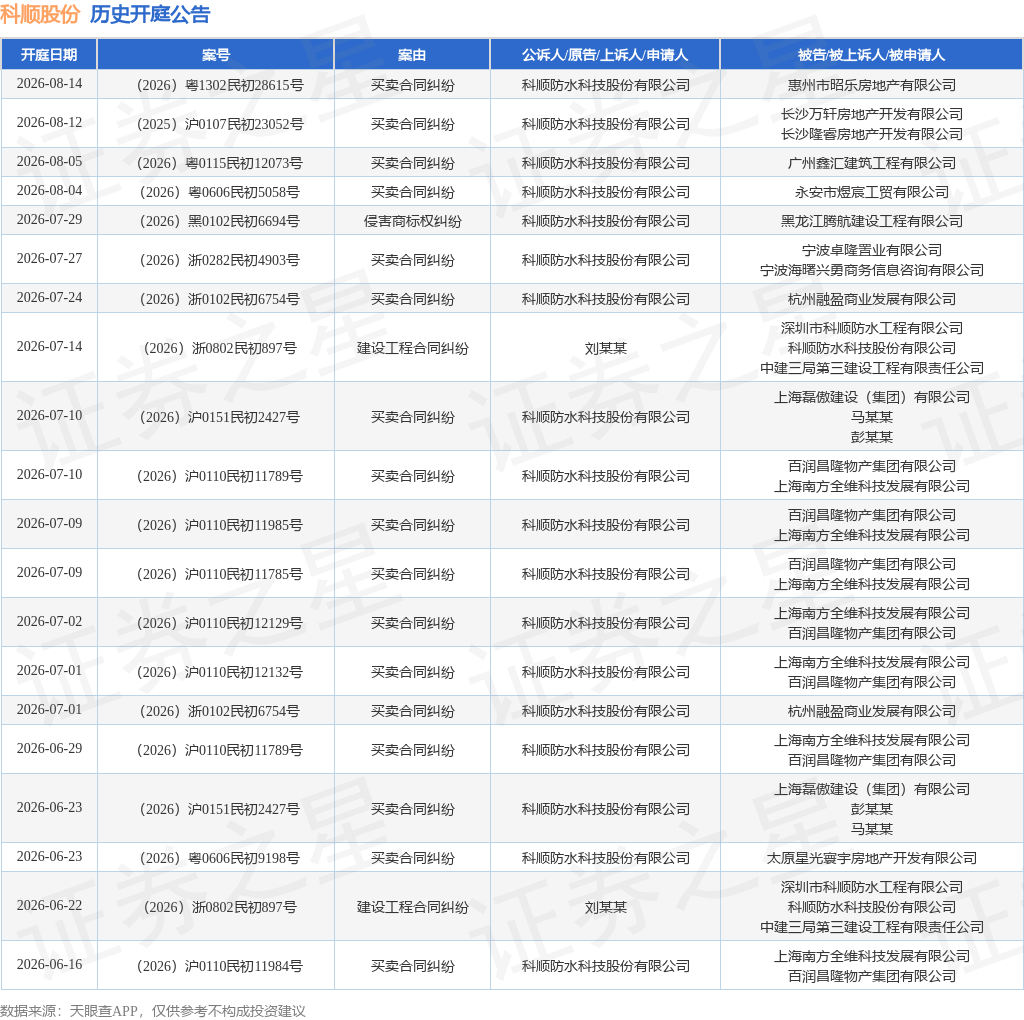Viewport: 1024px width, 1020px height.
Task: Click the 侵害商标权纠纷 case cause cell
Action: pos(413,221)
